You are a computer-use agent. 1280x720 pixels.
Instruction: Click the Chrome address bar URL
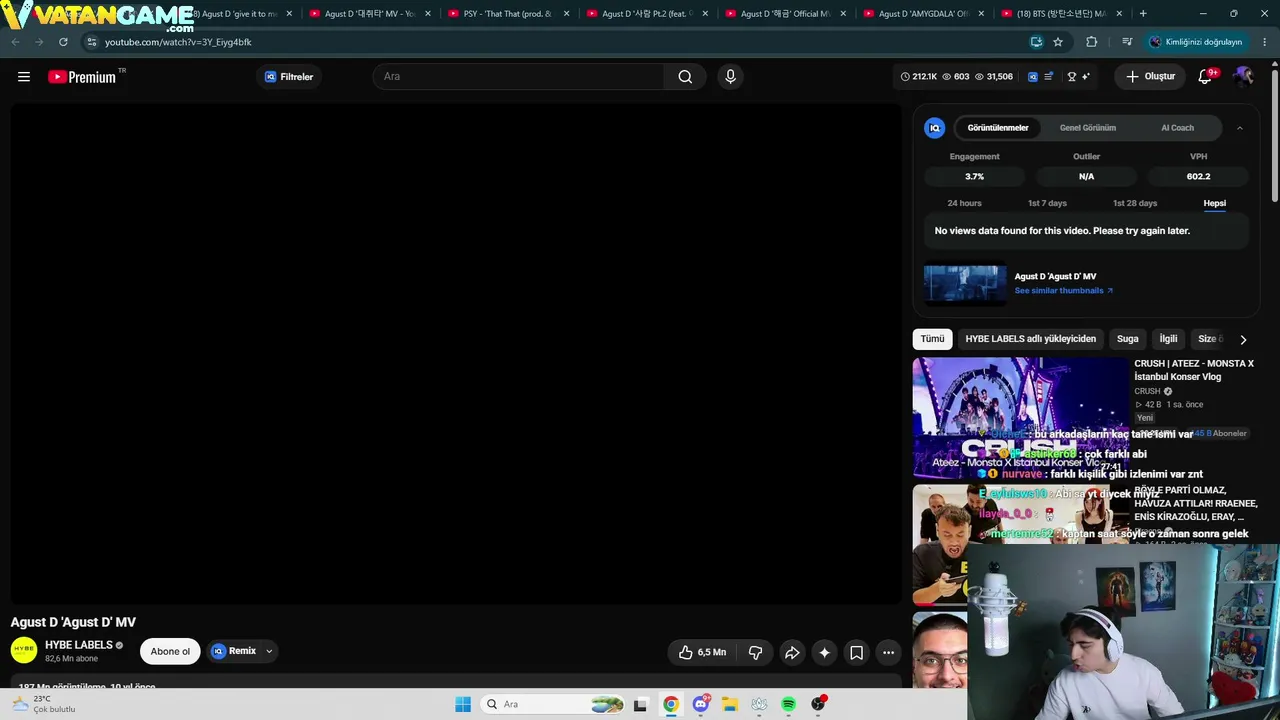[x=178, y=42]
